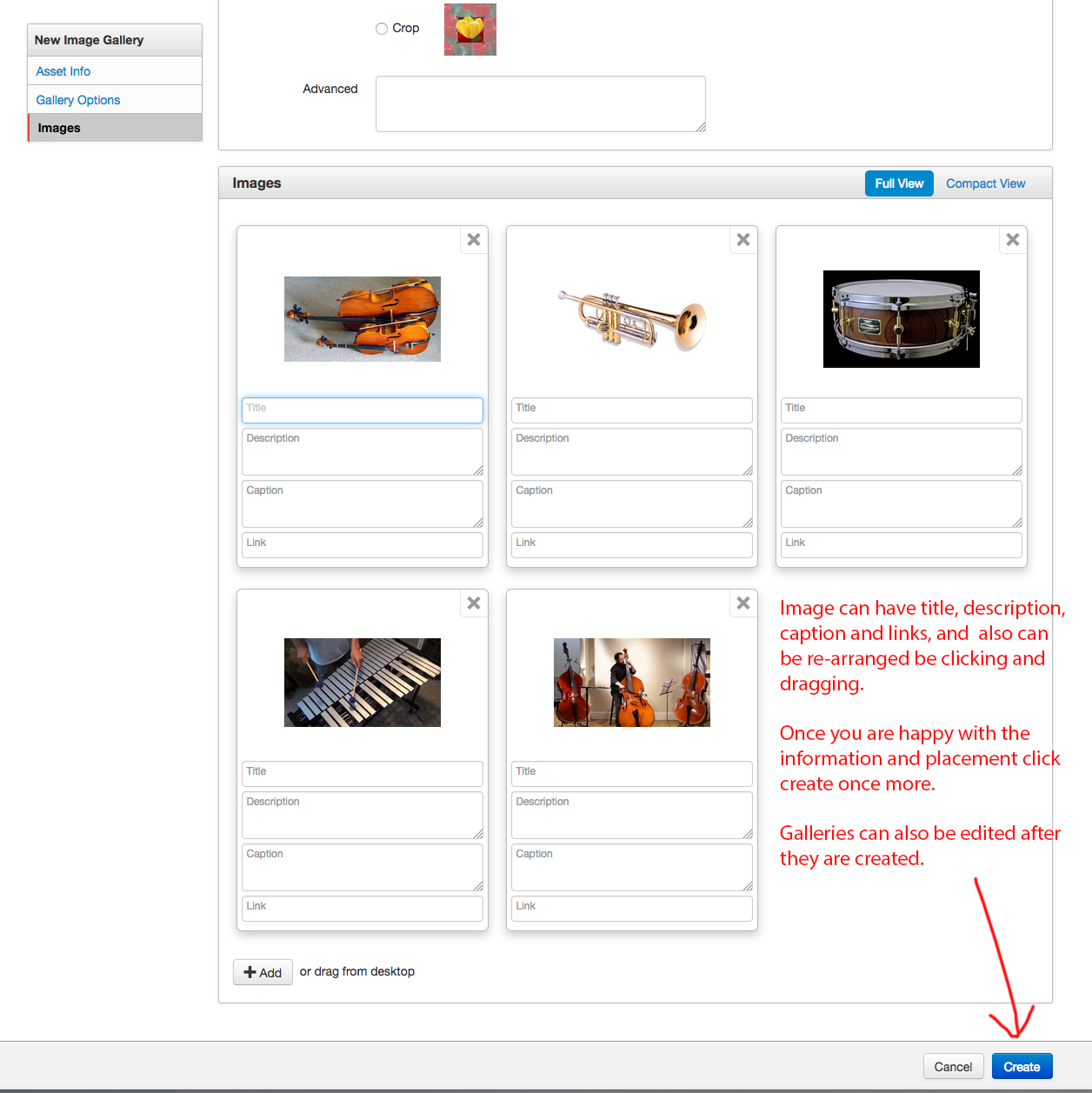Image resolution: width=1092 pixels, height=1093 pixels.
Task: Focus Description field of xylophone image
Action: [363, 815]
